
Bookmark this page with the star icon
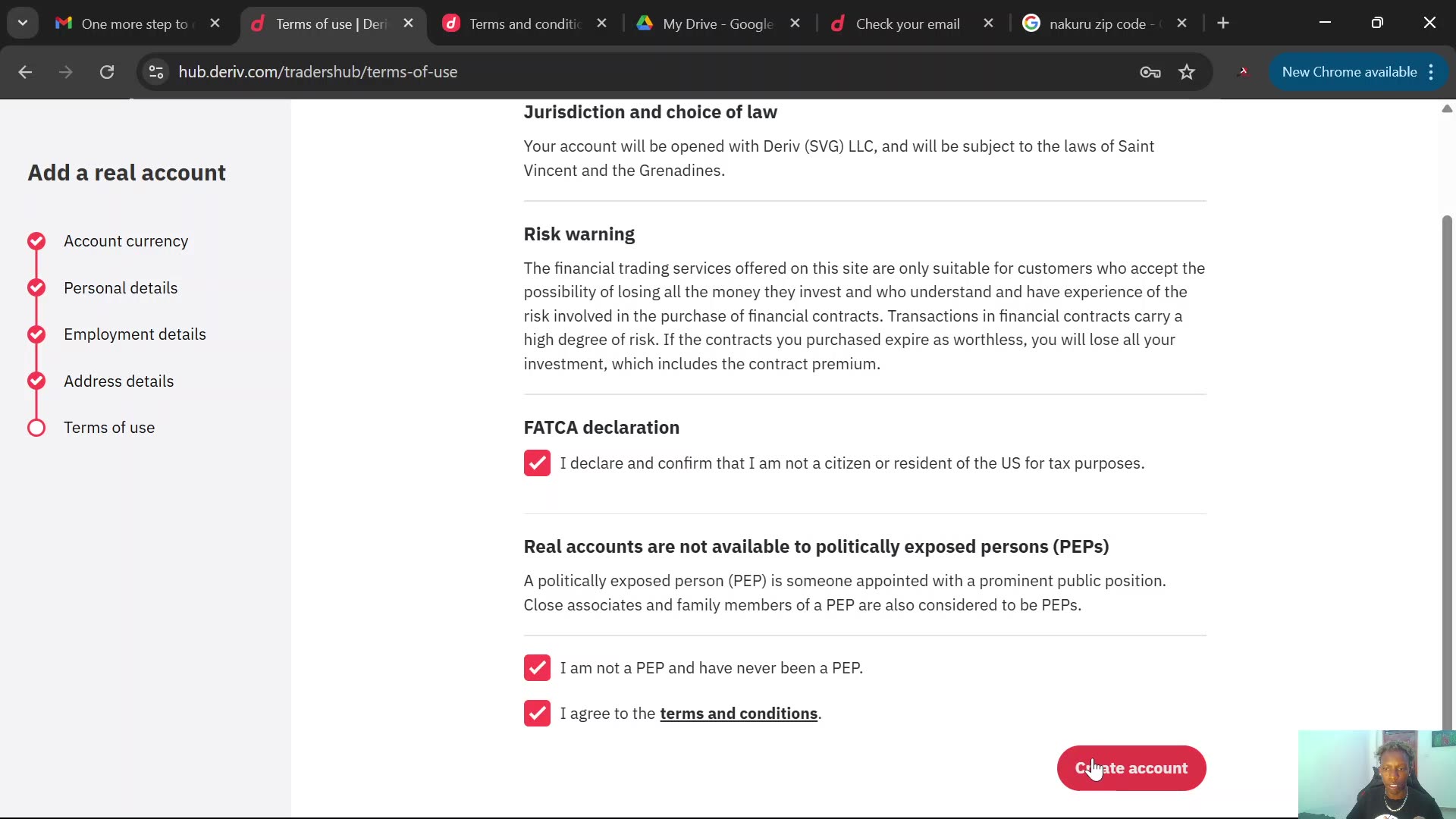1187,72
